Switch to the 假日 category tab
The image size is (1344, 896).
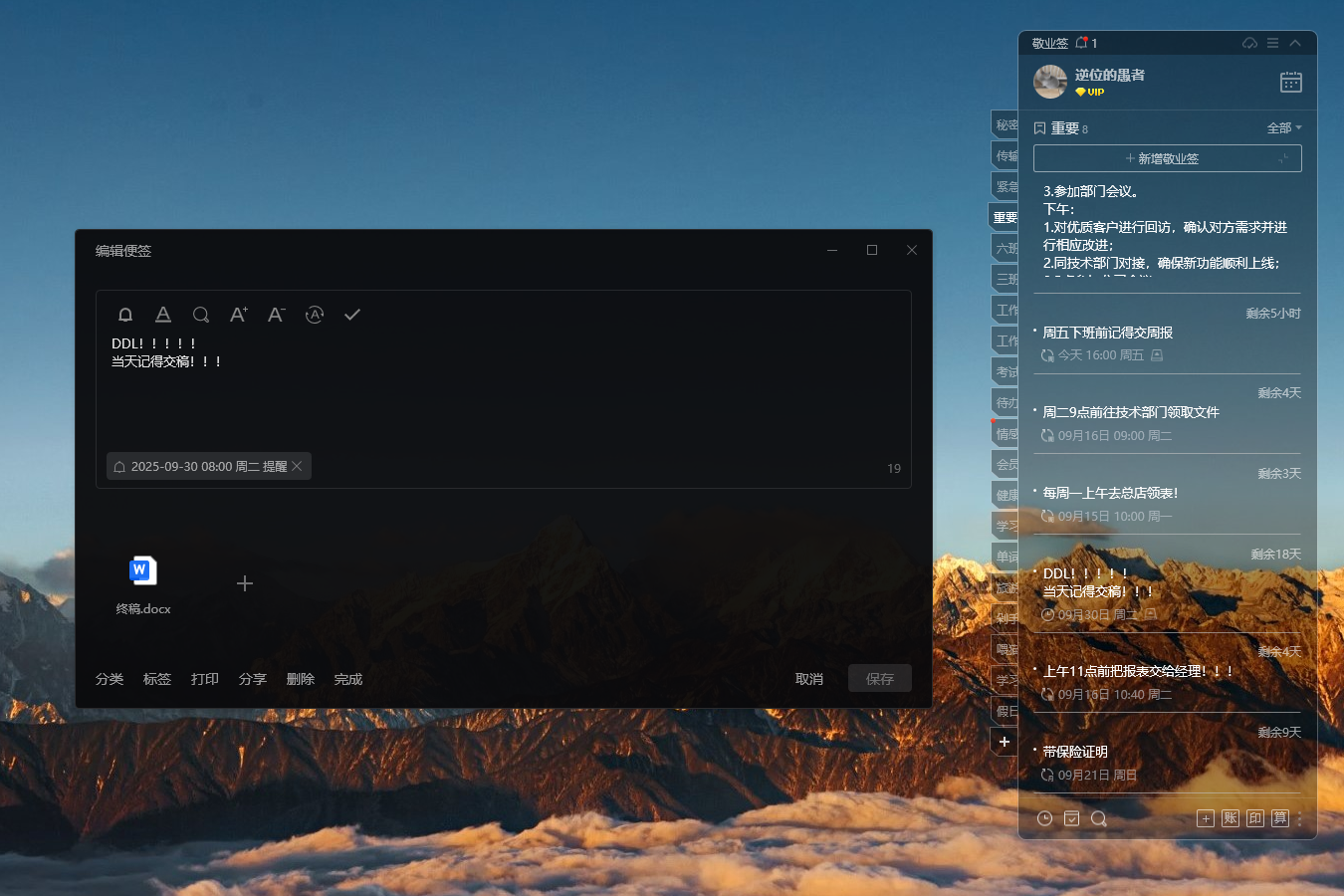(x=1006, y=711)
